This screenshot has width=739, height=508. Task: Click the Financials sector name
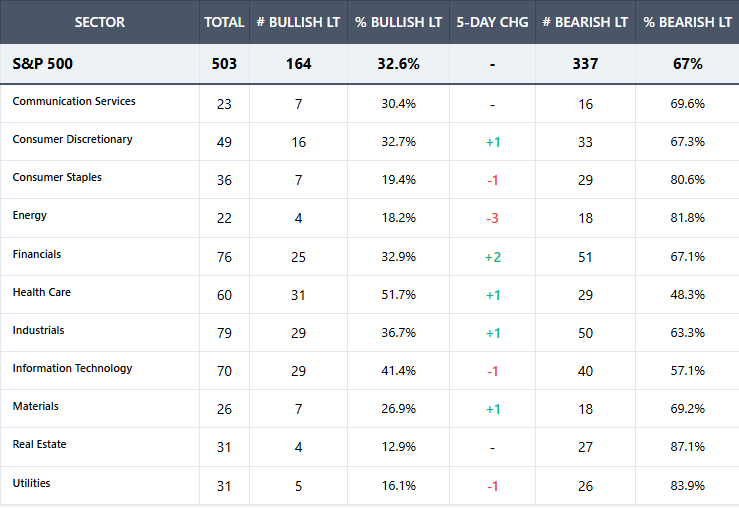[x=37, y=254]
